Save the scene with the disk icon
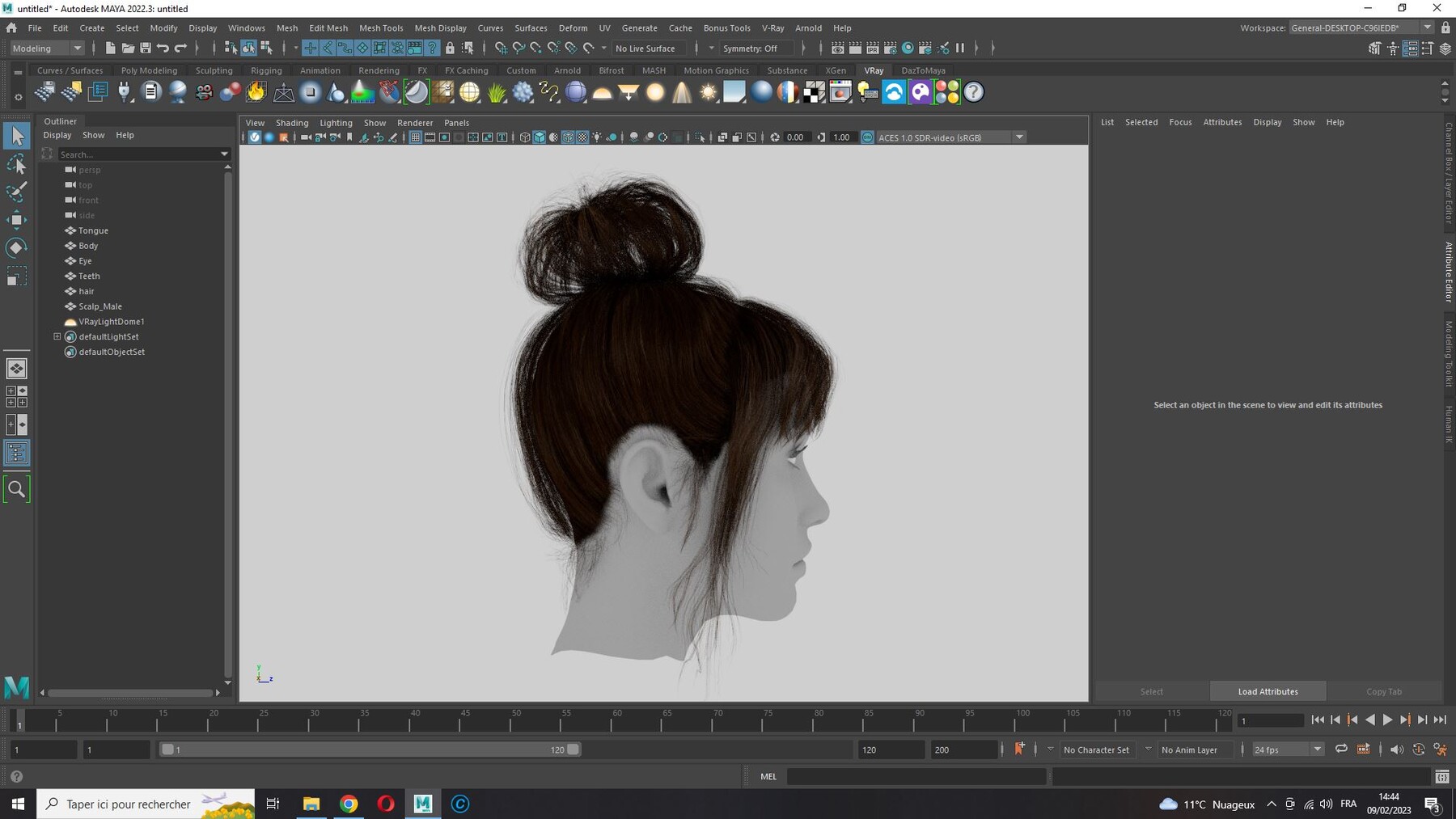 [x=146, y=49]
